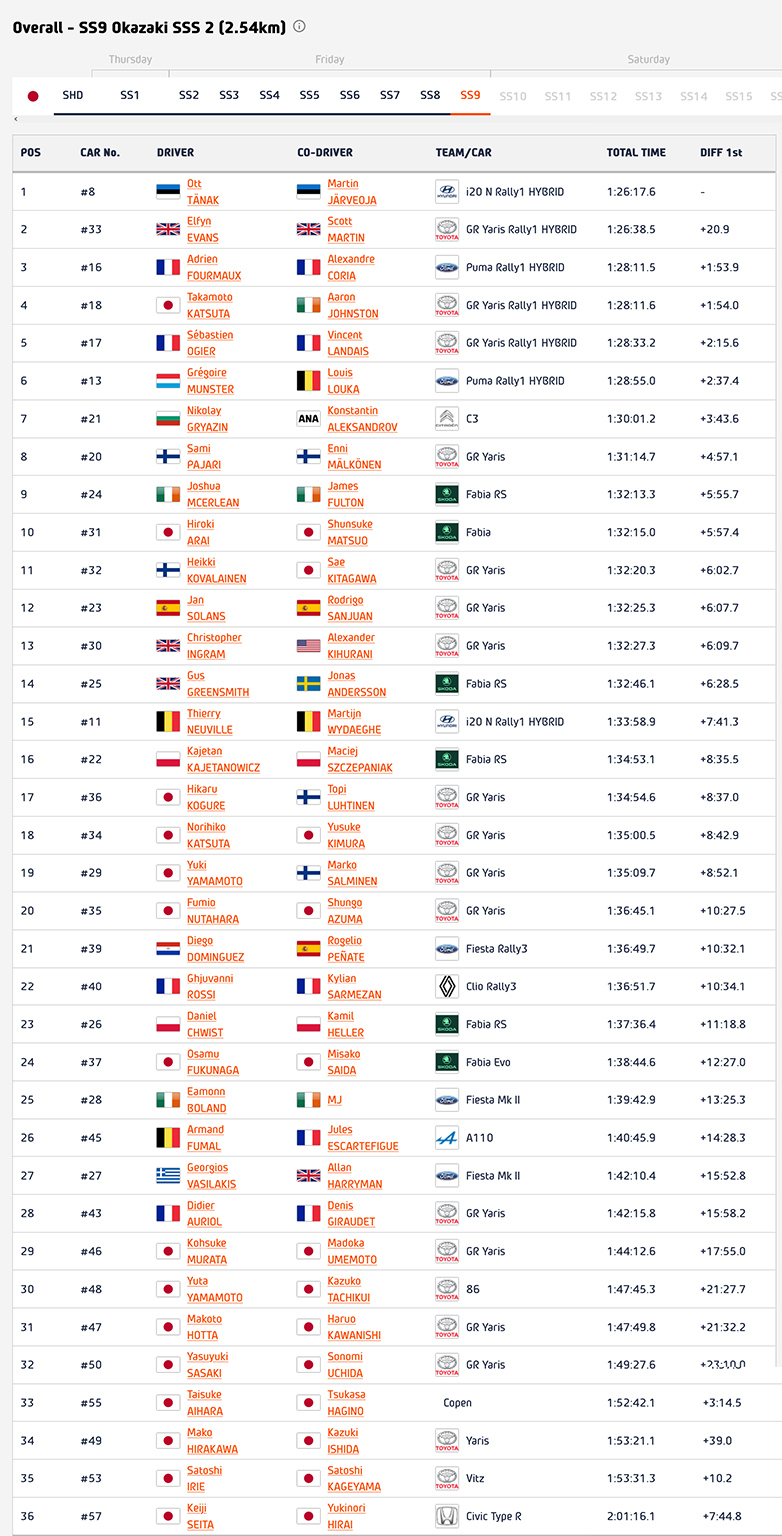Click the ANA flag badge beside Aleksandrov

coord(308,419)
